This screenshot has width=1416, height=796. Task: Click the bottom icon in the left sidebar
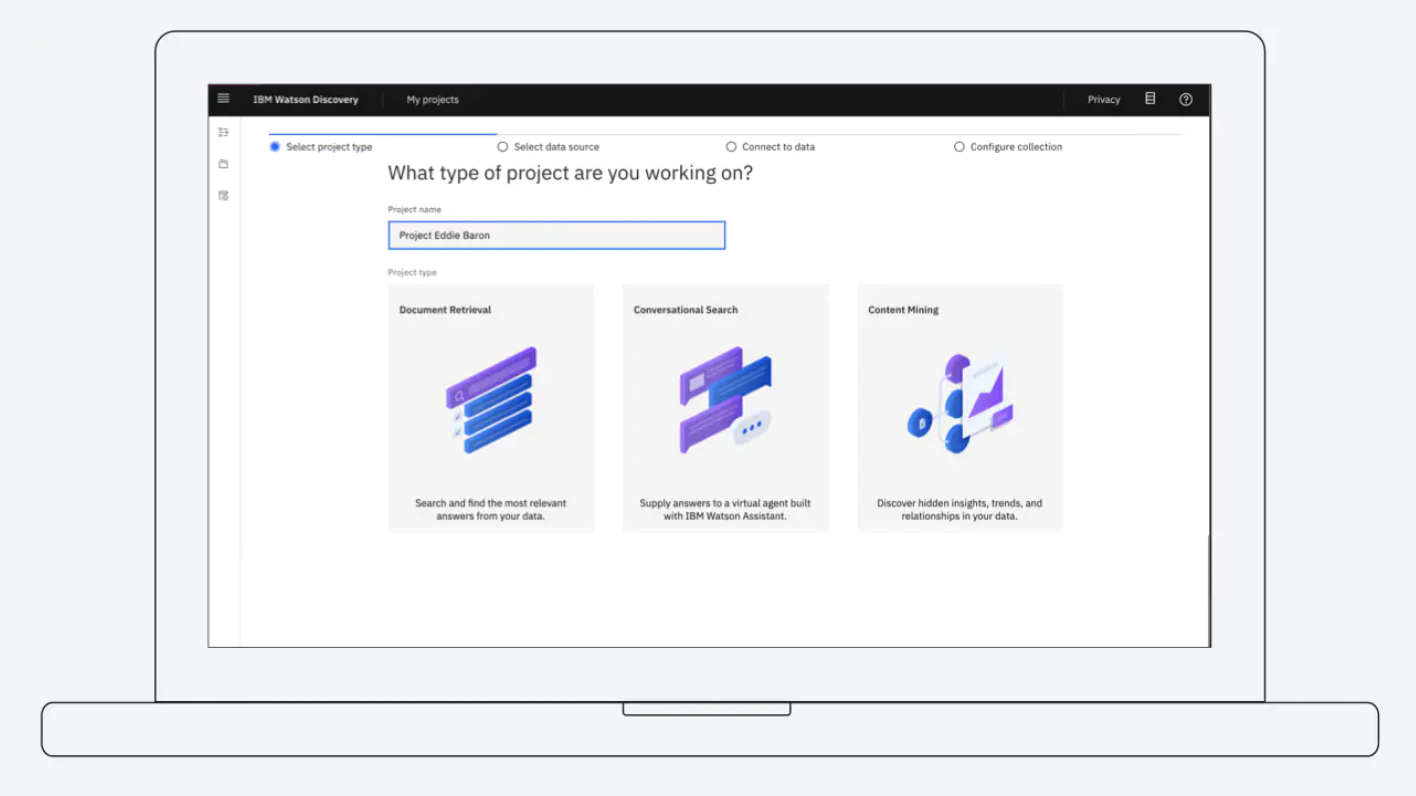[x=222, y=195]
